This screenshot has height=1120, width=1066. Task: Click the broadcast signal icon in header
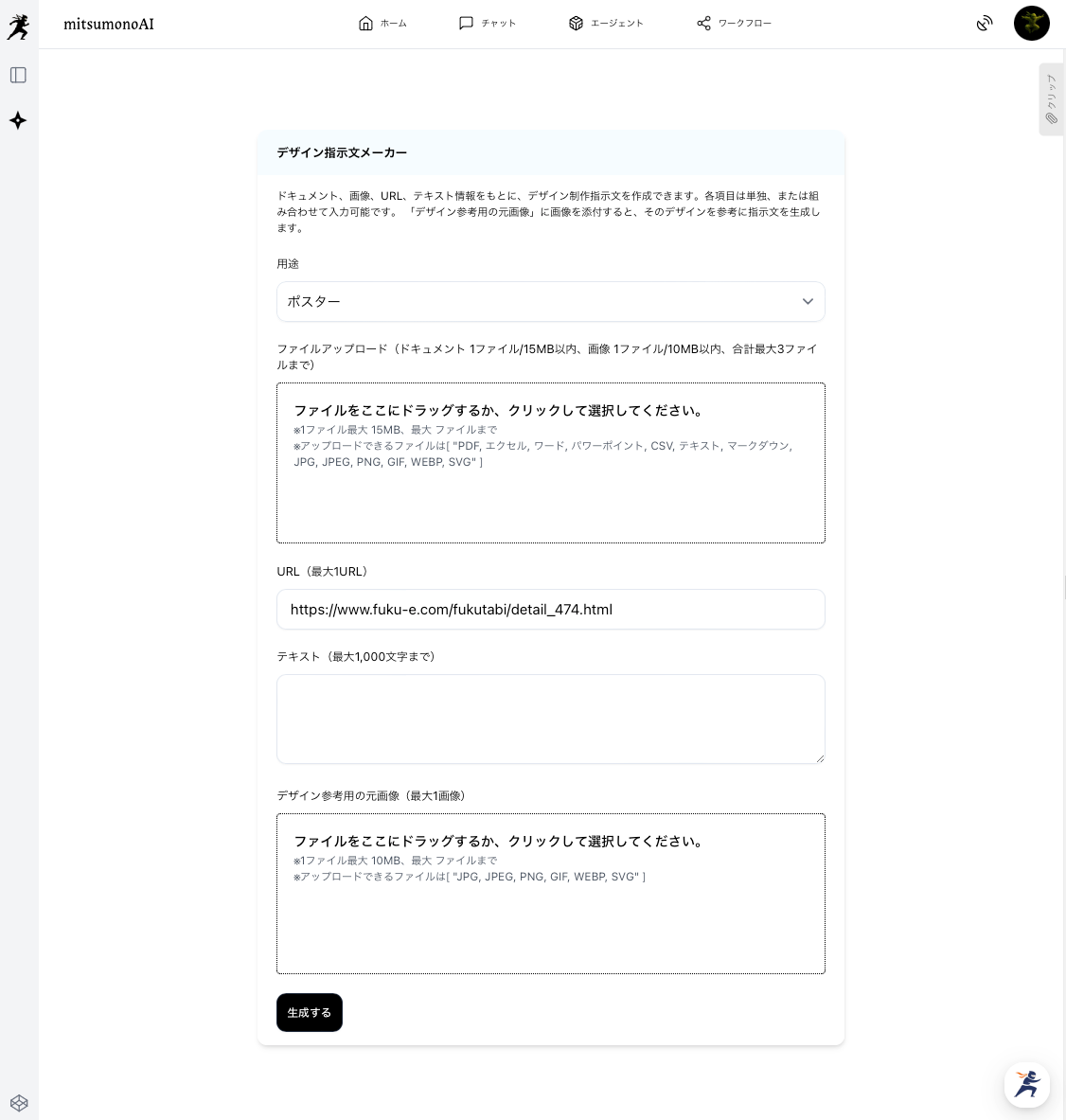[x=985, y=24]
